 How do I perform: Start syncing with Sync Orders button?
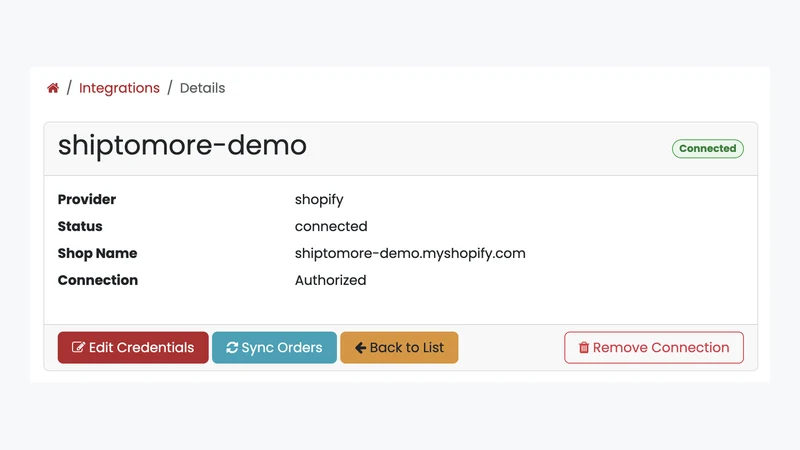(x=274, y=347)
